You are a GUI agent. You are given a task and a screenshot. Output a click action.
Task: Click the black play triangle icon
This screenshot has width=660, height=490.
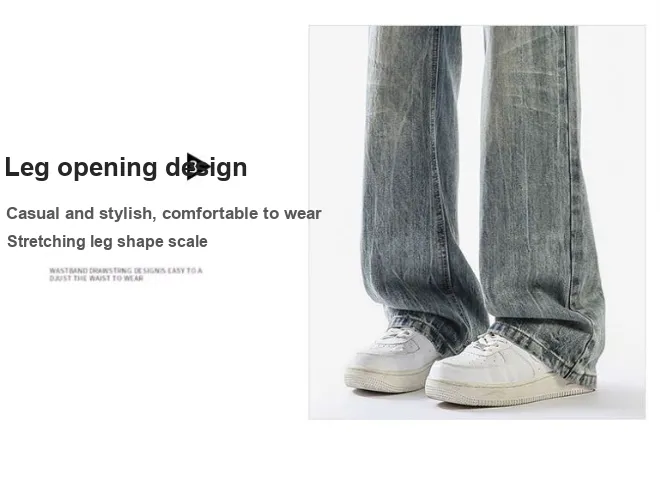coord(198,166)
